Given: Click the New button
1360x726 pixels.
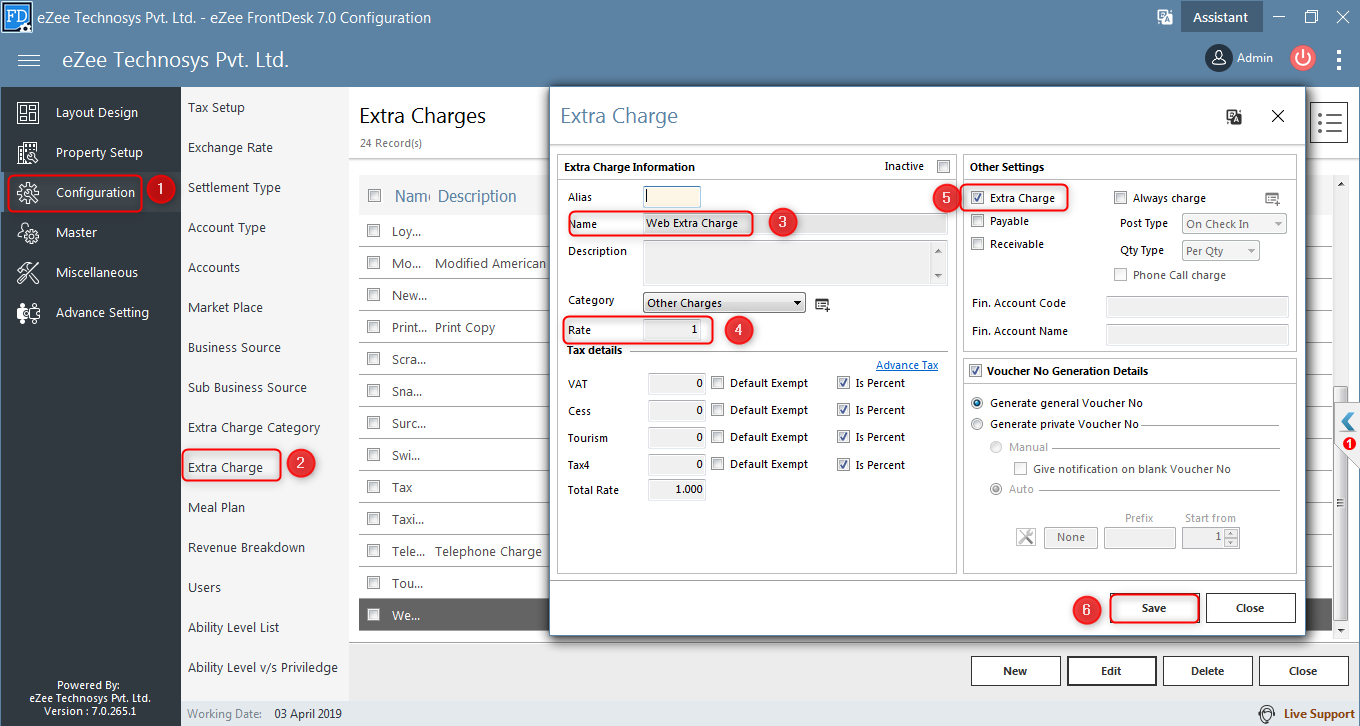Looking at the screenshot, I should point(1015,671).
